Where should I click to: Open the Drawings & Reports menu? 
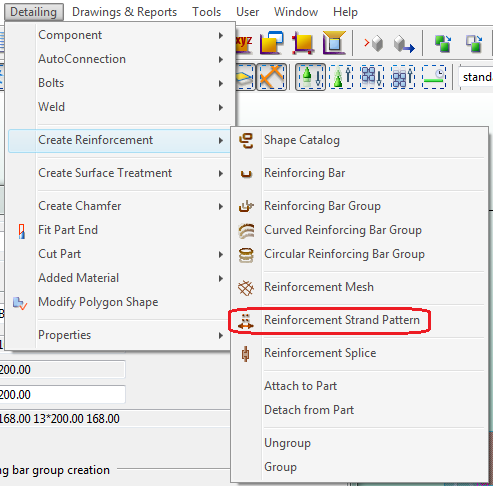tap(124, 12)
